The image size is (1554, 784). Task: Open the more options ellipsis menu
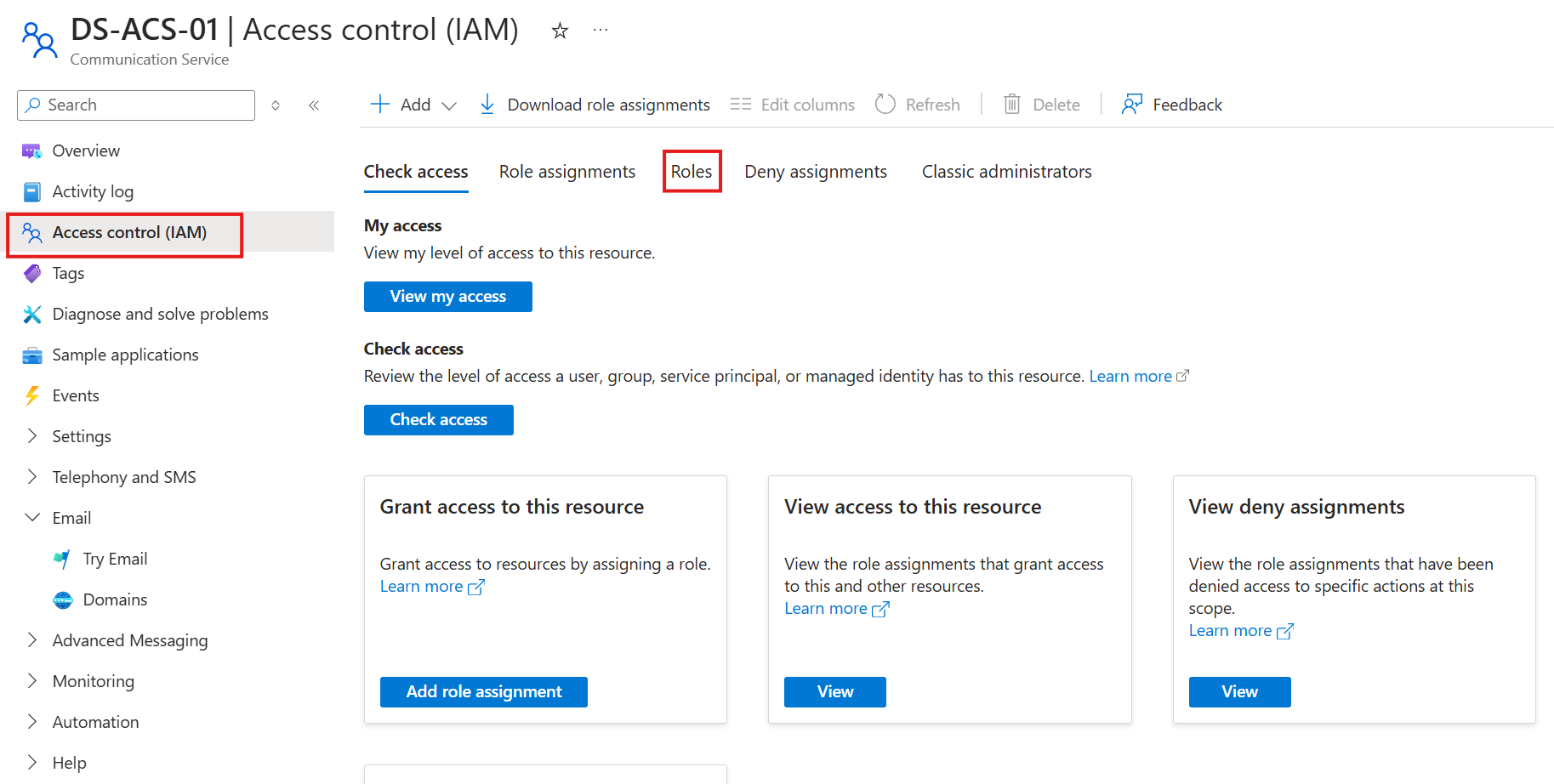click(601, 31)
